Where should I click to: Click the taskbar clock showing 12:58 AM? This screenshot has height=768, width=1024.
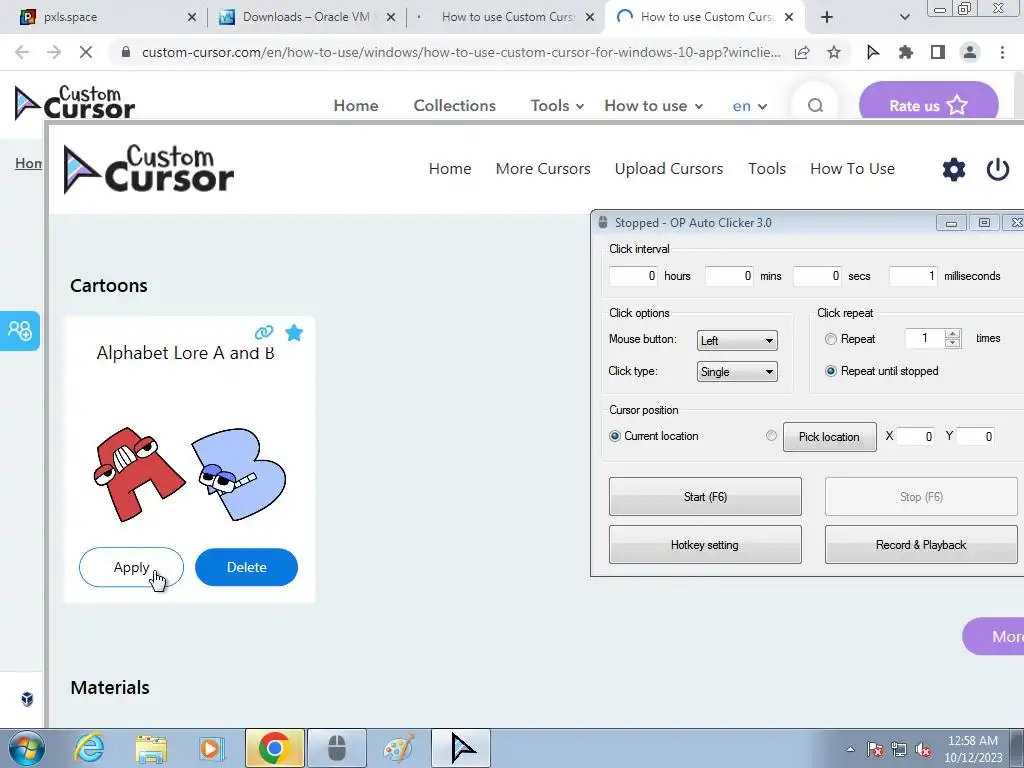973,749
